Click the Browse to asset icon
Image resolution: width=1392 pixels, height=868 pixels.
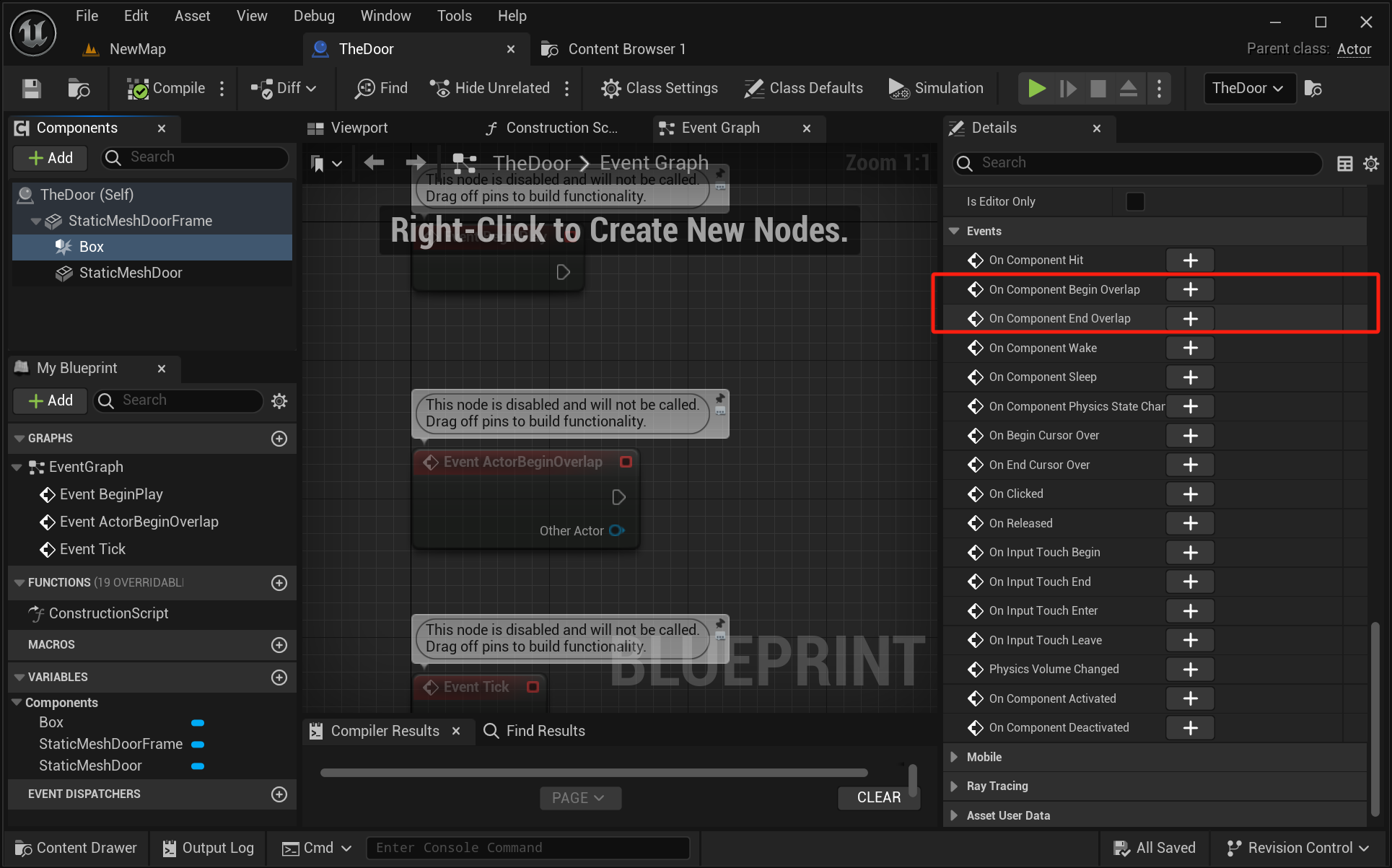(x=79, y=89)
